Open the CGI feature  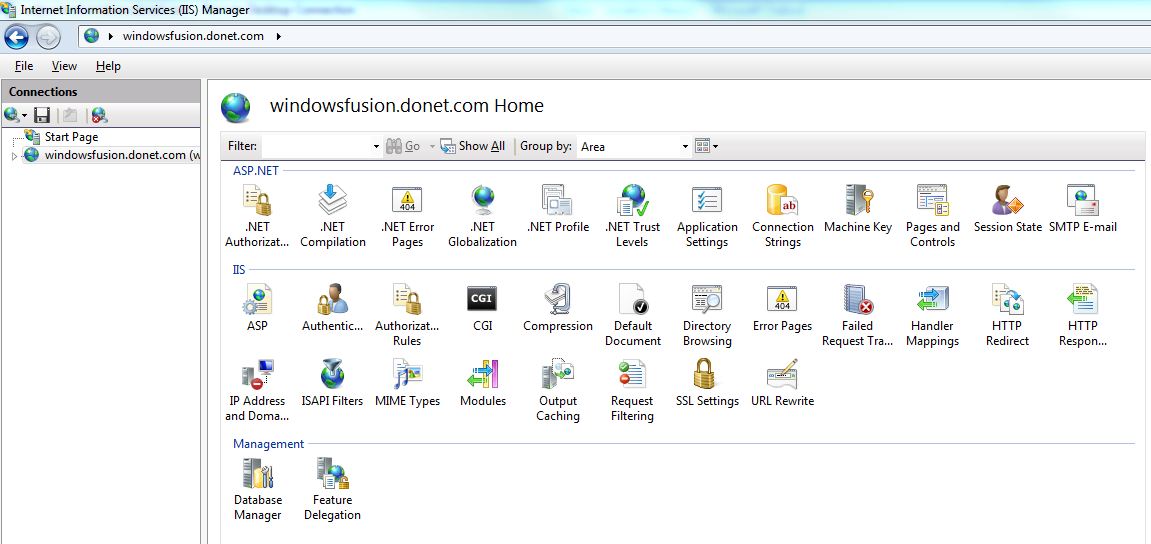[482, 307]
